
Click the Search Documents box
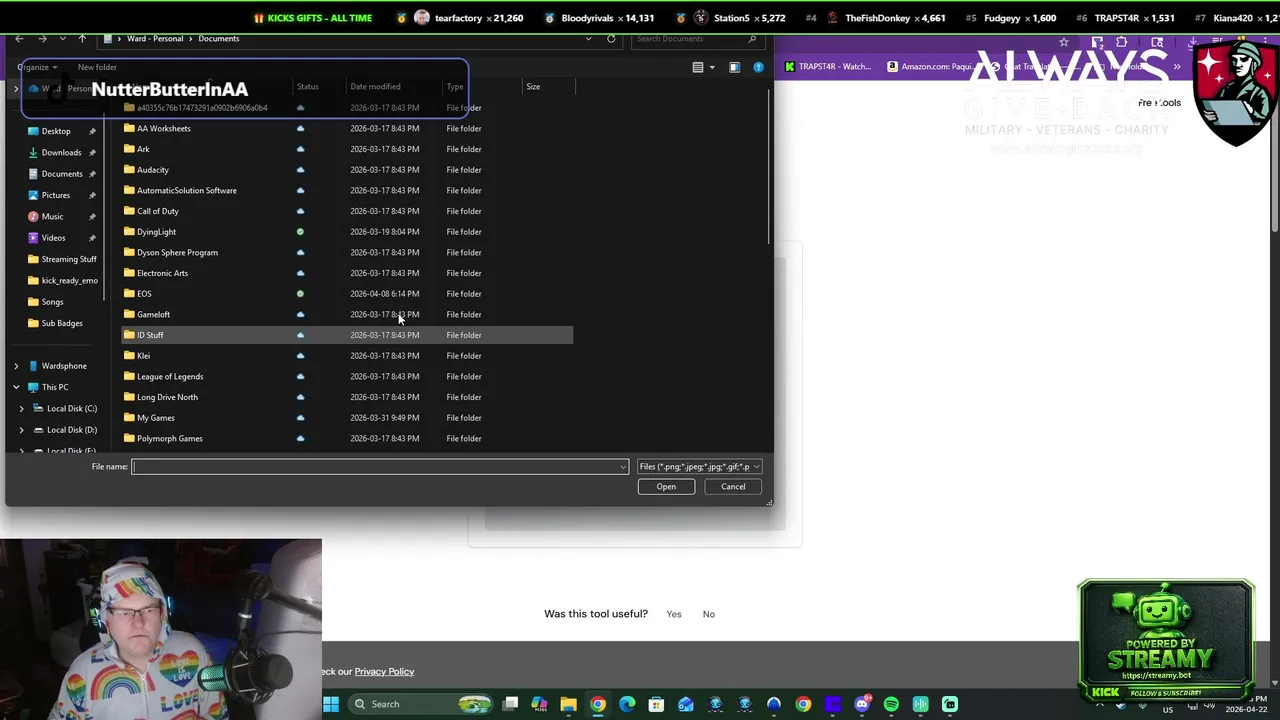click(x=697, y=39)
